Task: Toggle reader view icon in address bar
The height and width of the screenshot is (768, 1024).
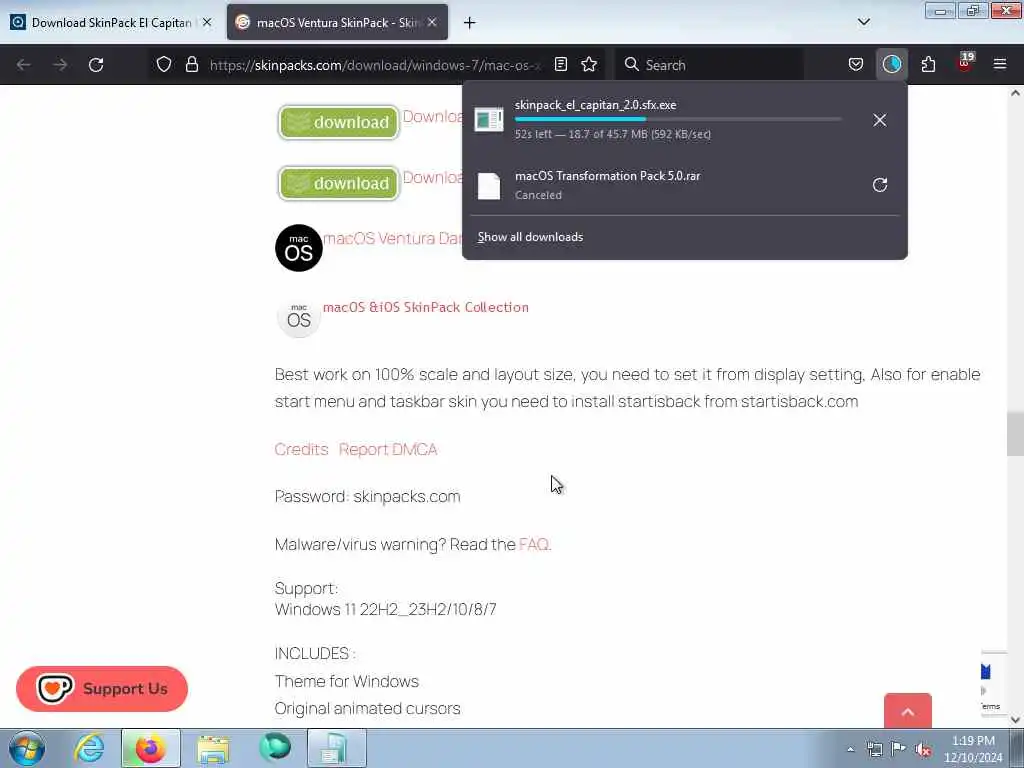Action: [560, 65]
